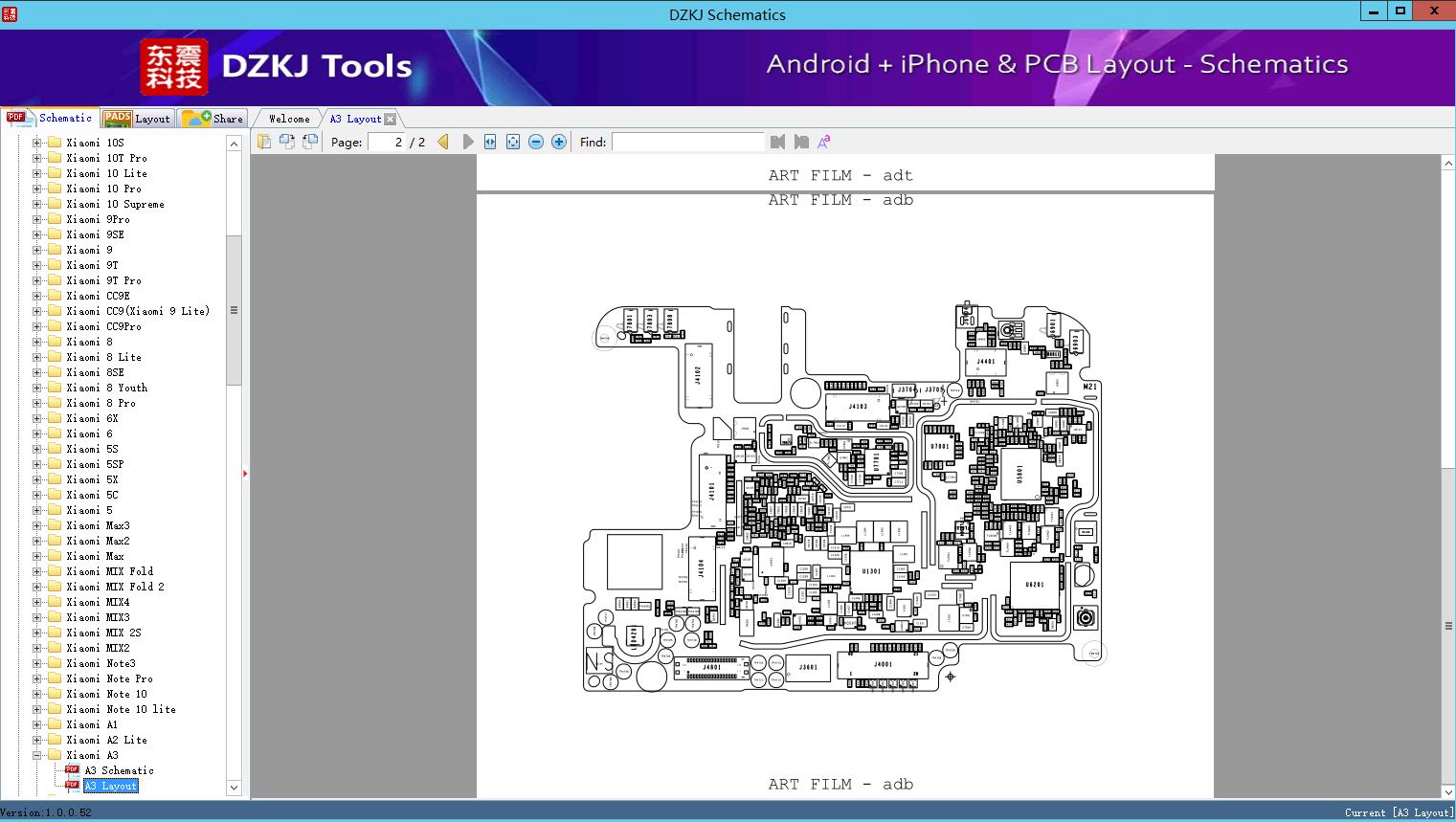Select Xiaomi 8 Lite tree item
Screen dimensions: 1456x822
pos(103,357)
